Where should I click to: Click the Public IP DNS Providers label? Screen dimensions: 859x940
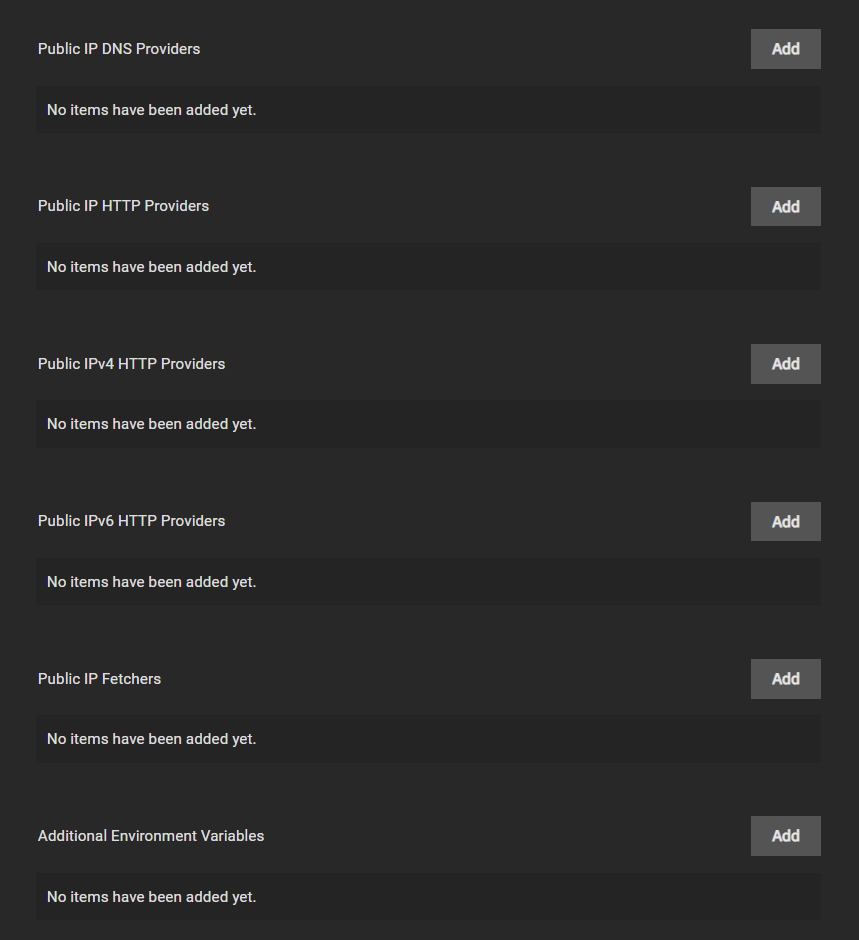119,49
